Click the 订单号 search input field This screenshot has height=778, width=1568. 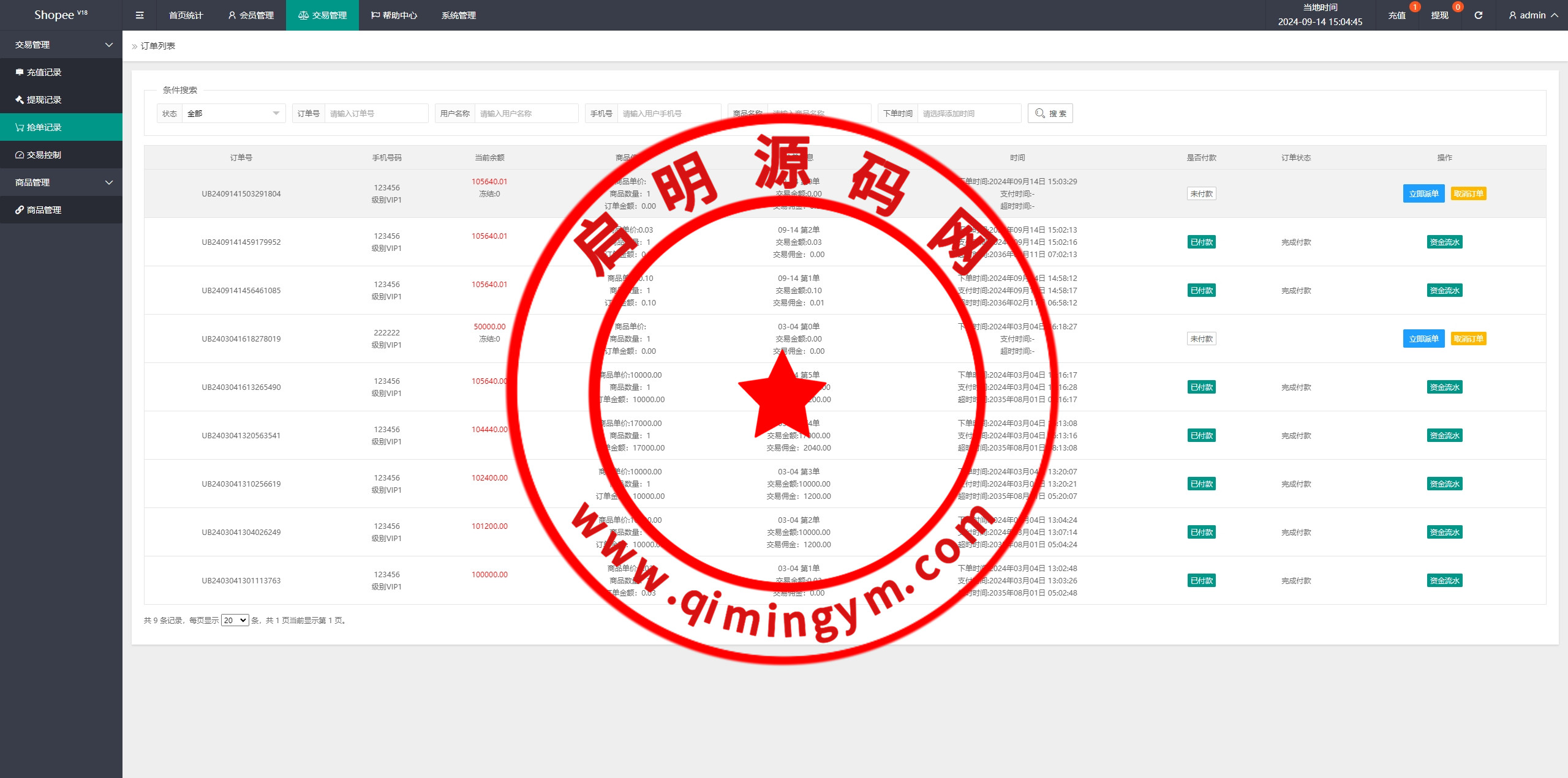(375, 113)
